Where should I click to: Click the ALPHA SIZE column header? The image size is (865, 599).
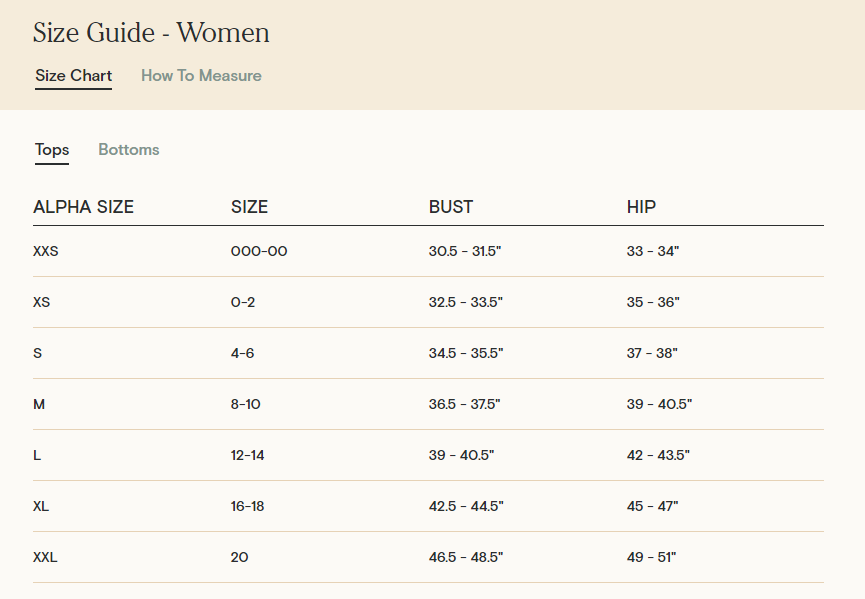coord(83,208)
